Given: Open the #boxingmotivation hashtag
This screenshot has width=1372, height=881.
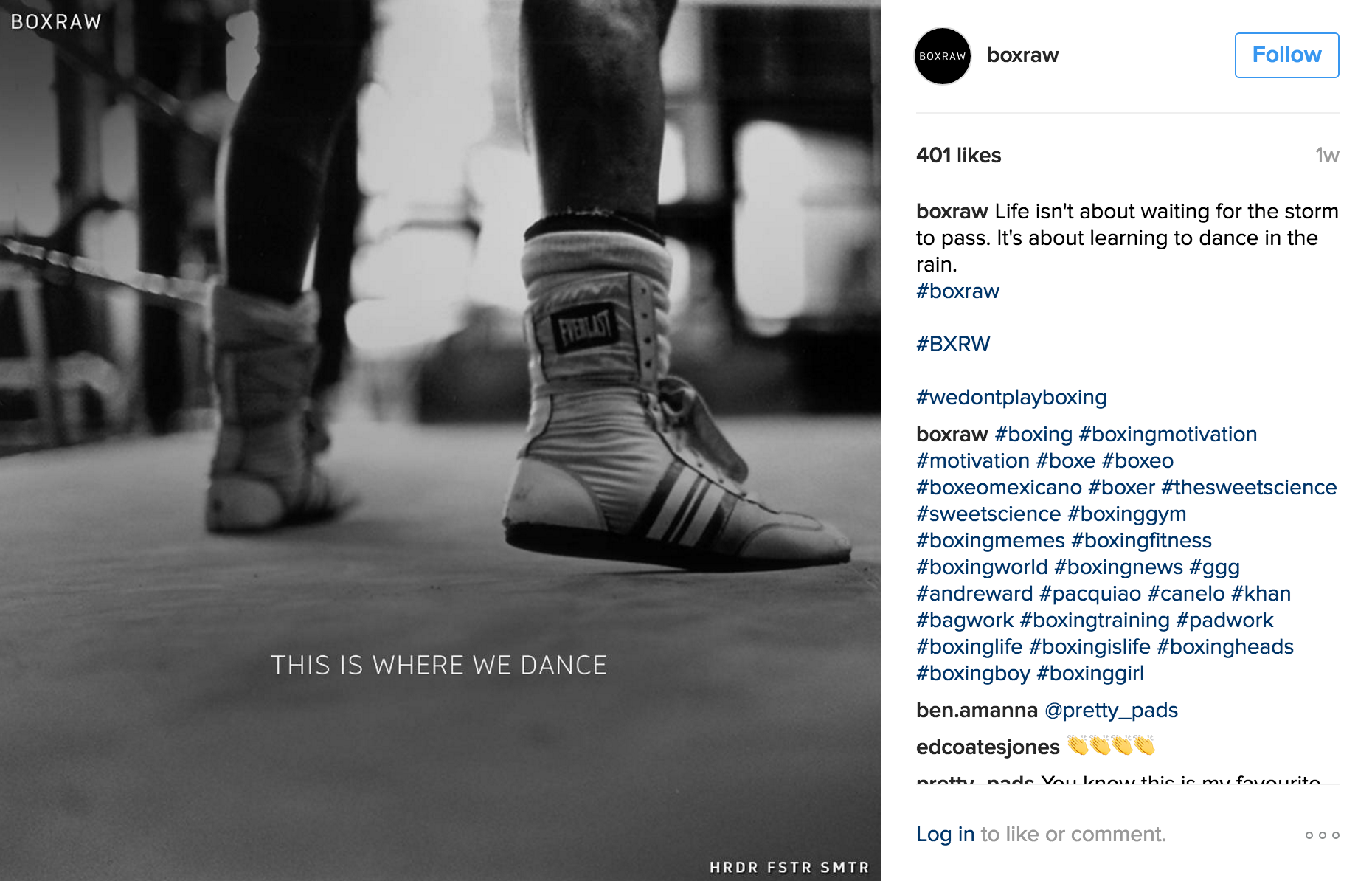Looking at the screenshot, I should (x=1168, y=435).
